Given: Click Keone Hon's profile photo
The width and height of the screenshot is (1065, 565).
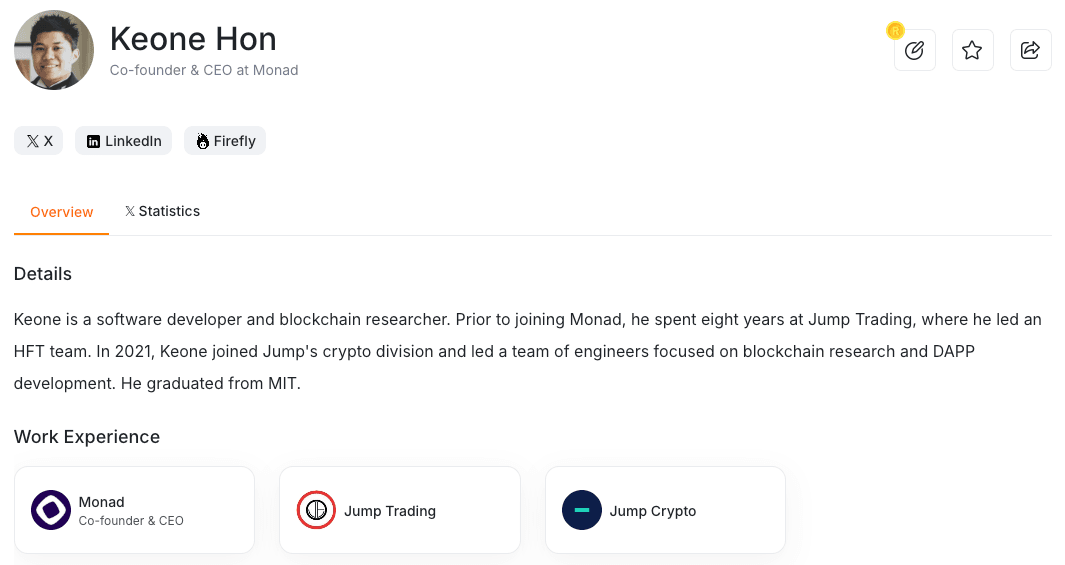Looking at the screenshot, I should pos(54,50).
